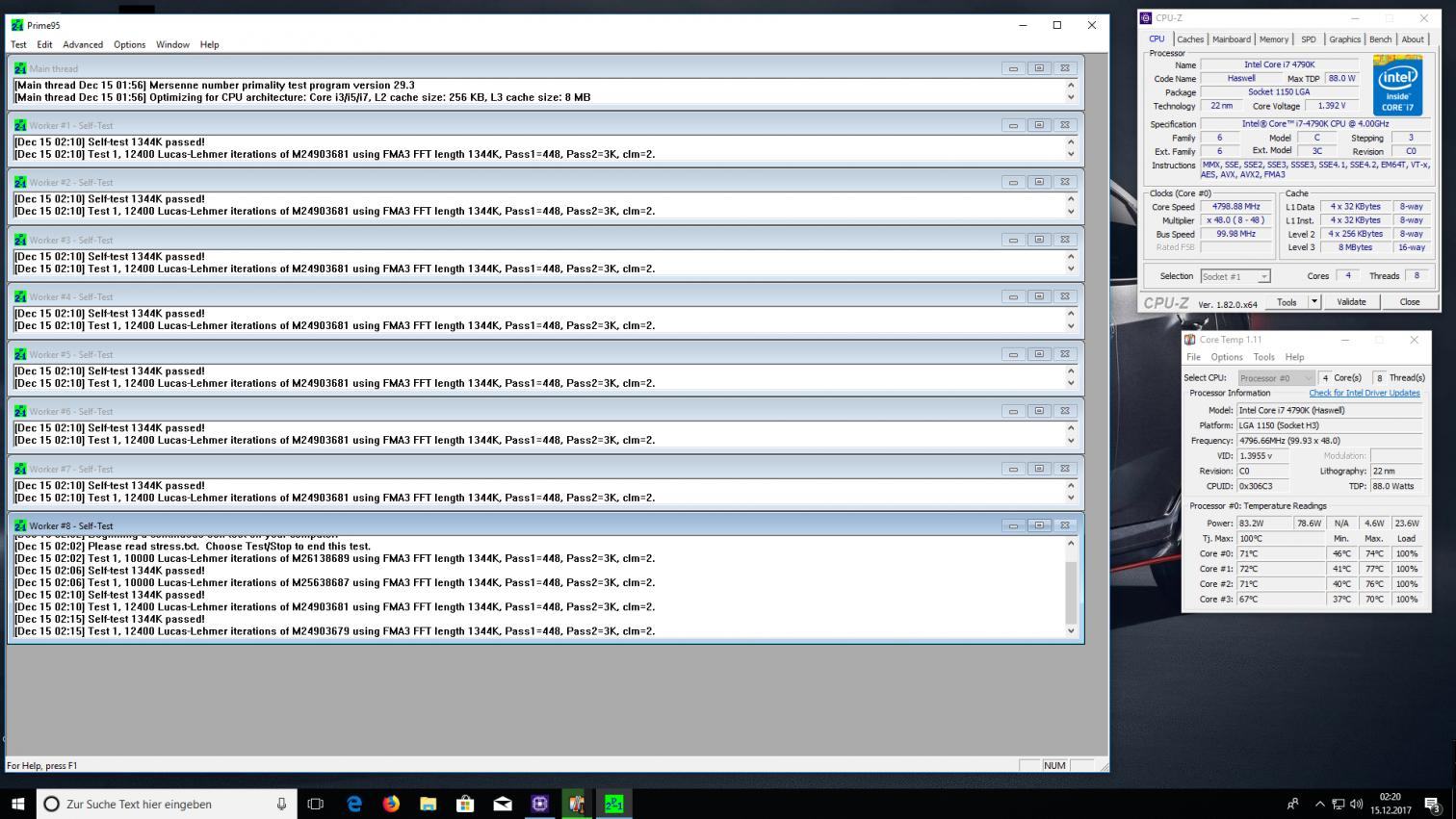Click Check for Intel Driver Updates link
Image resolution: width=1456 pixels, height=819 pixels.
coord(1364,393)
